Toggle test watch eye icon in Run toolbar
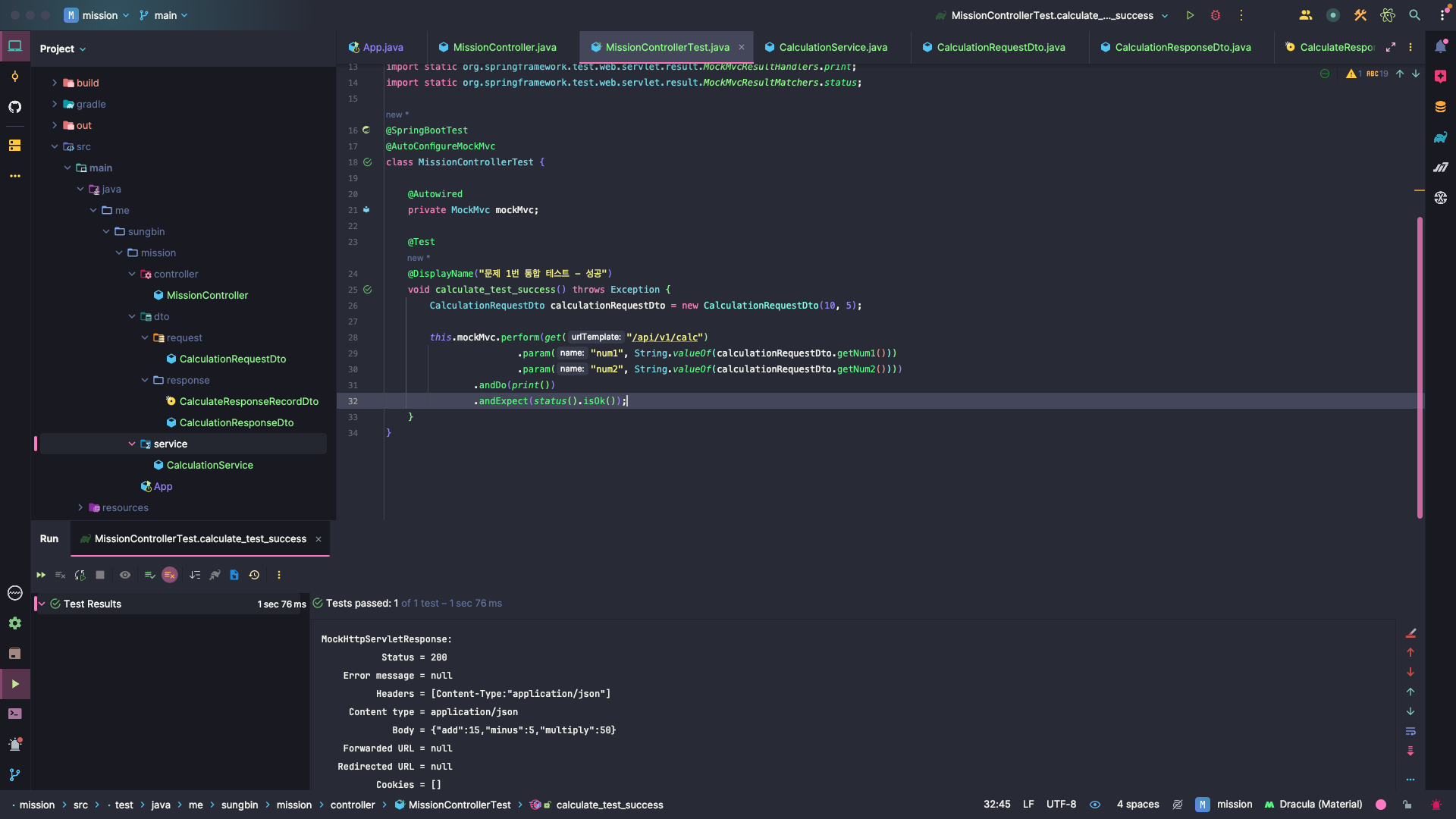The width and height of the screenshot is (1456, 819). 125,575
